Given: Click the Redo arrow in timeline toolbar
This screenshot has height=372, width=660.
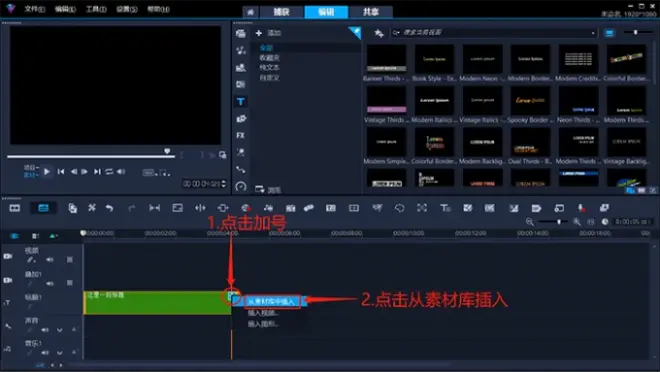Looking at the screenshot, I should tap(132, 208).
